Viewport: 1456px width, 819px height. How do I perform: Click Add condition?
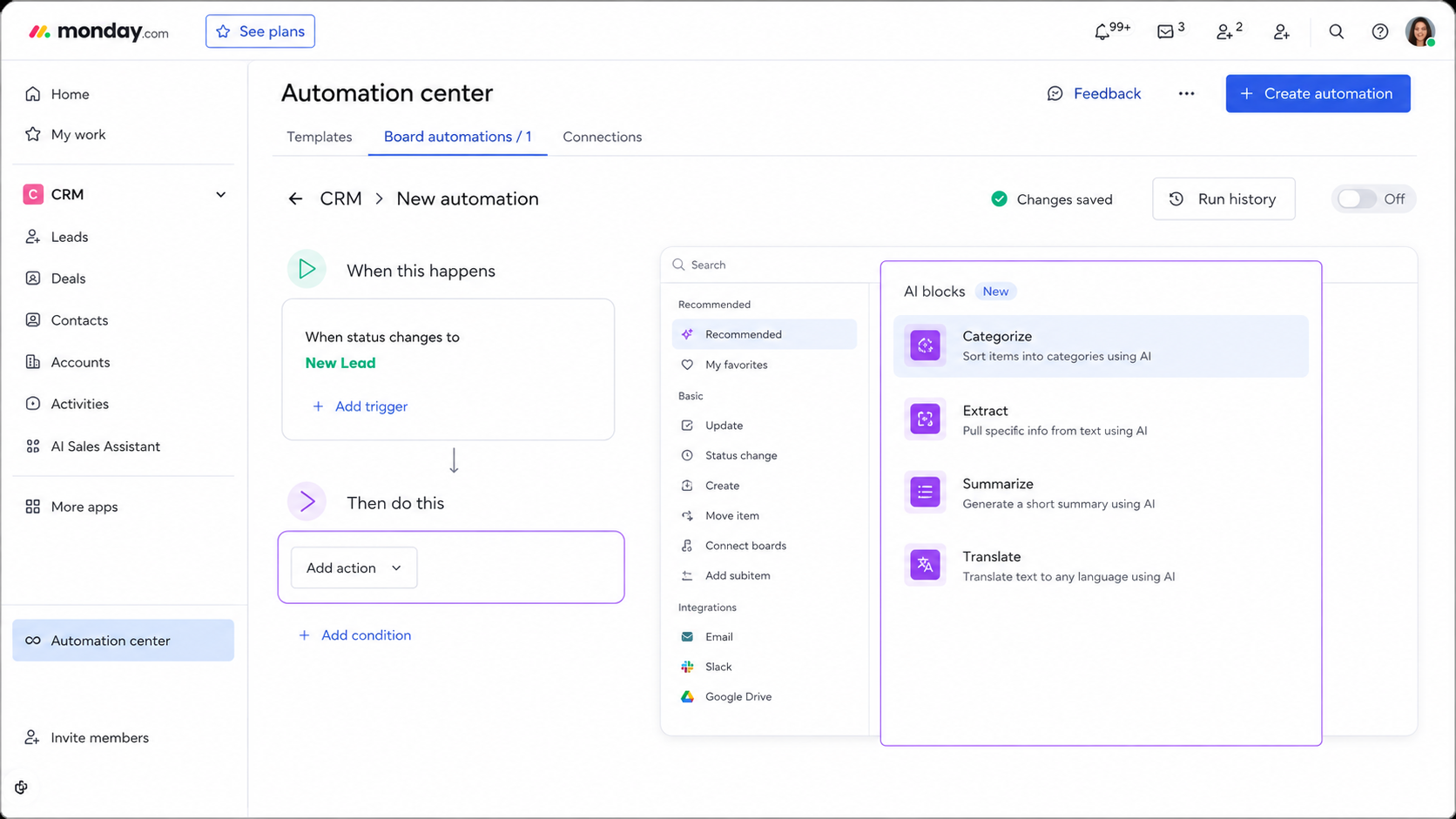[354, 635]
